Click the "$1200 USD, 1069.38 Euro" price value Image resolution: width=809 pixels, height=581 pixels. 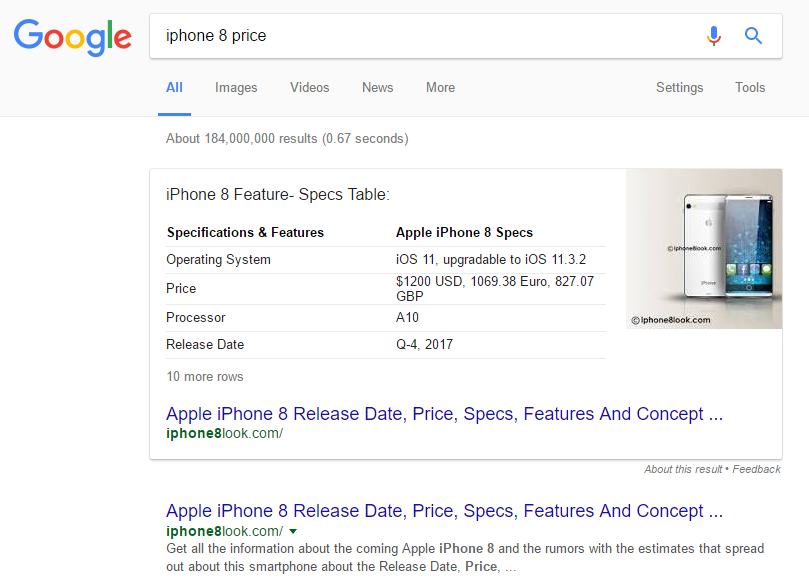point(495,288)
